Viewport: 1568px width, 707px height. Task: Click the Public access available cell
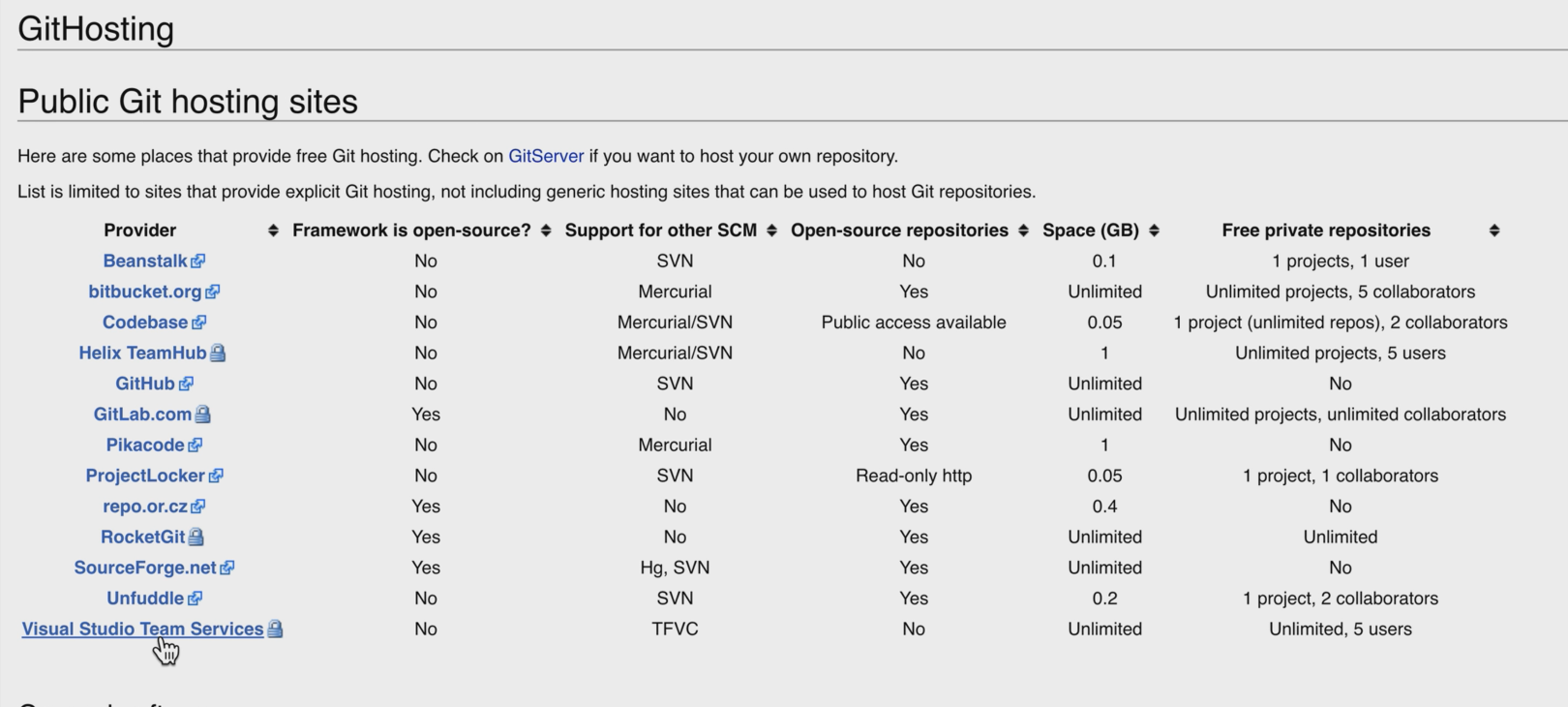(914, 323)
